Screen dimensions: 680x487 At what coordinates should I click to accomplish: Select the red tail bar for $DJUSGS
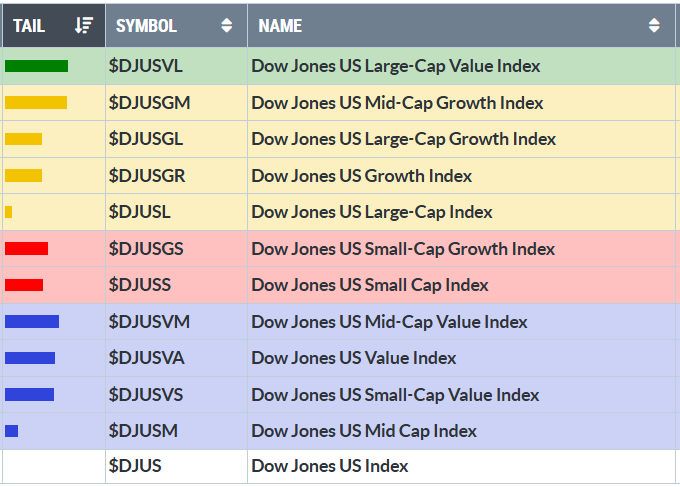tap(26, 248)
